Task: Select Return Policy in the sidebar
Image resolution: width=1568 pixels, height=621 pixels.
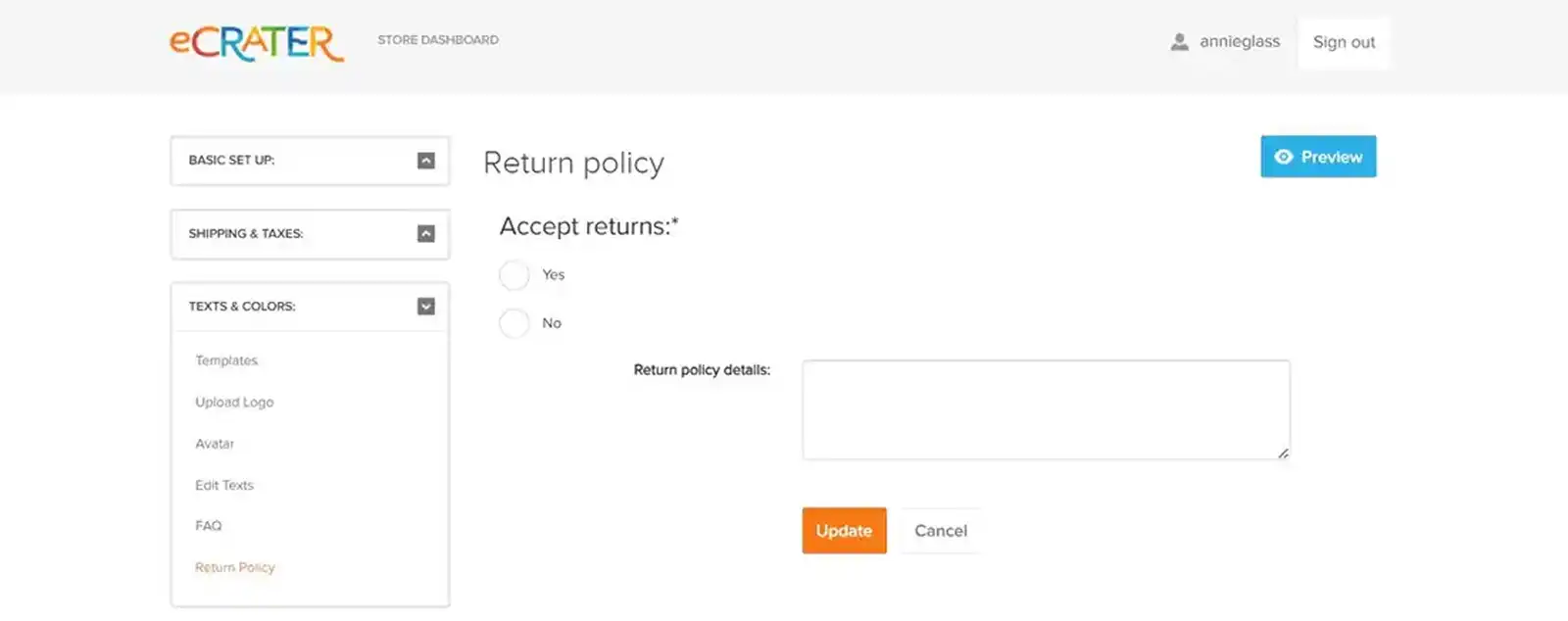Action: click(234, 567)
